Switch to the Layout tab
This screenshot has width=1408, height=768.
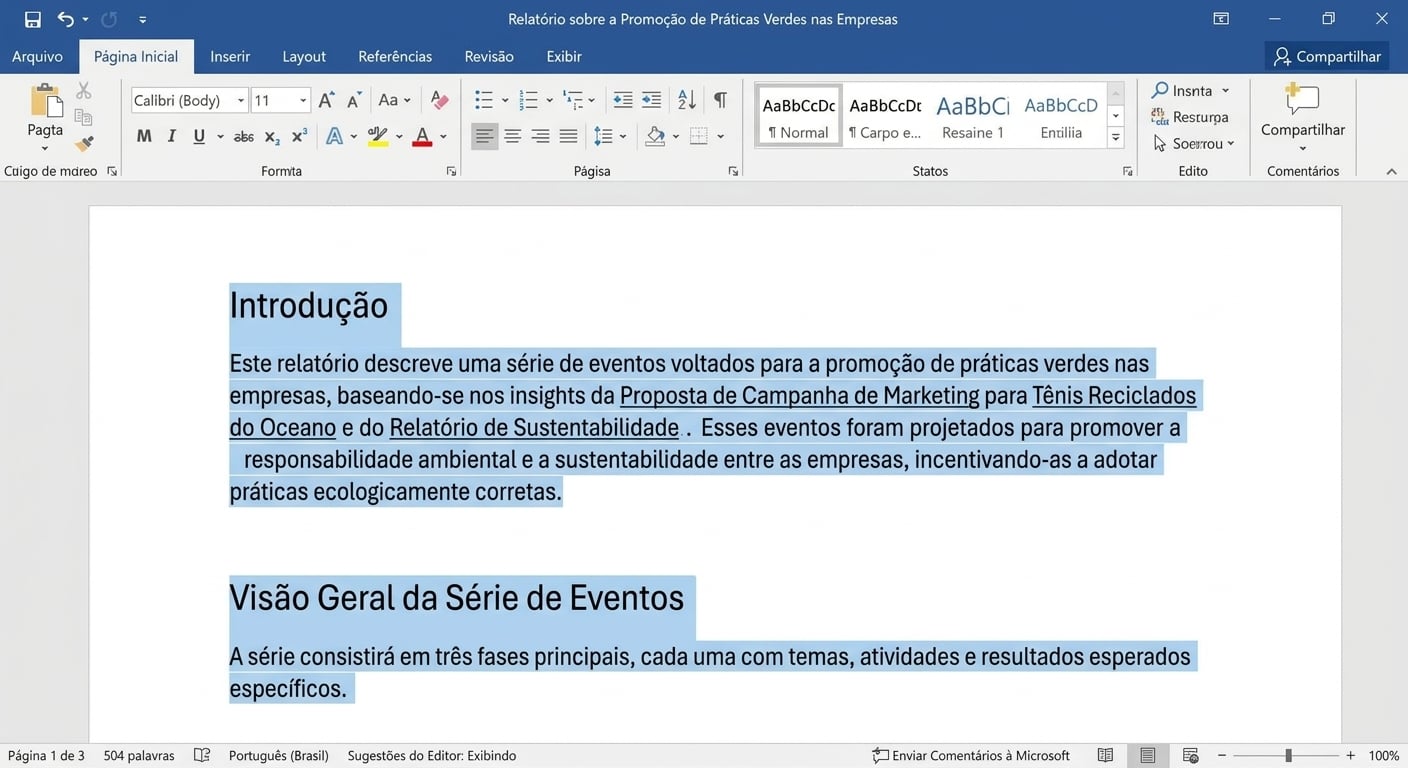[x=304, y=56]
